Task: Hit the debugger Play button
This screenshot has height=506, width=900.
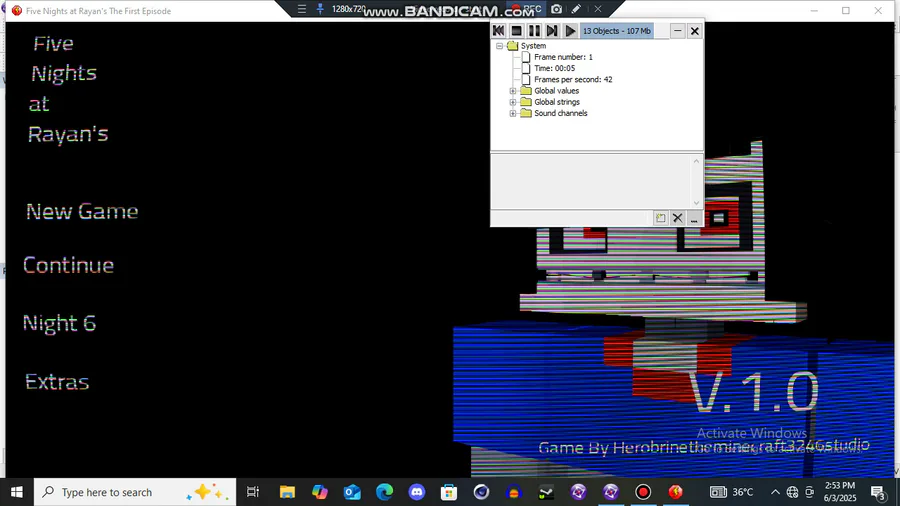Action: click(570, 31)
